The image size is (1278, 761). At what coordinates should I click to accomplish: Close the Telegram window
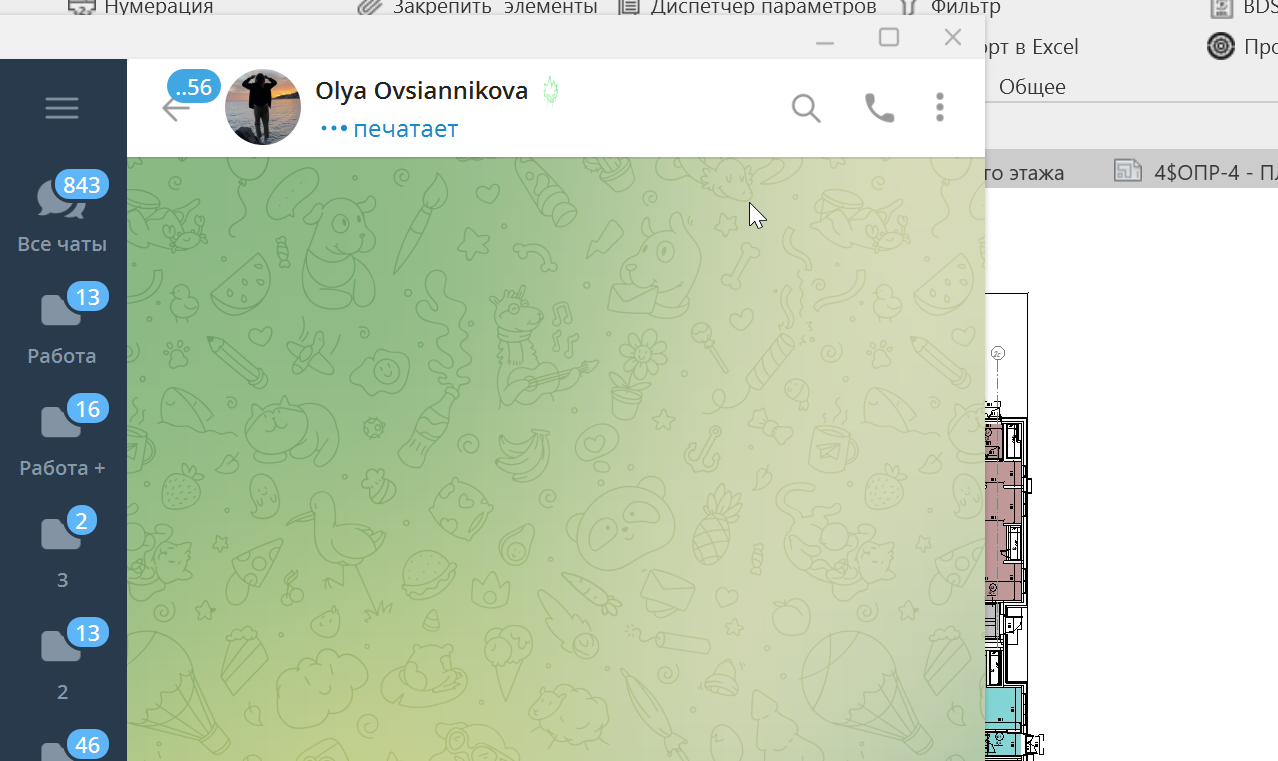(x=953, y=38)
